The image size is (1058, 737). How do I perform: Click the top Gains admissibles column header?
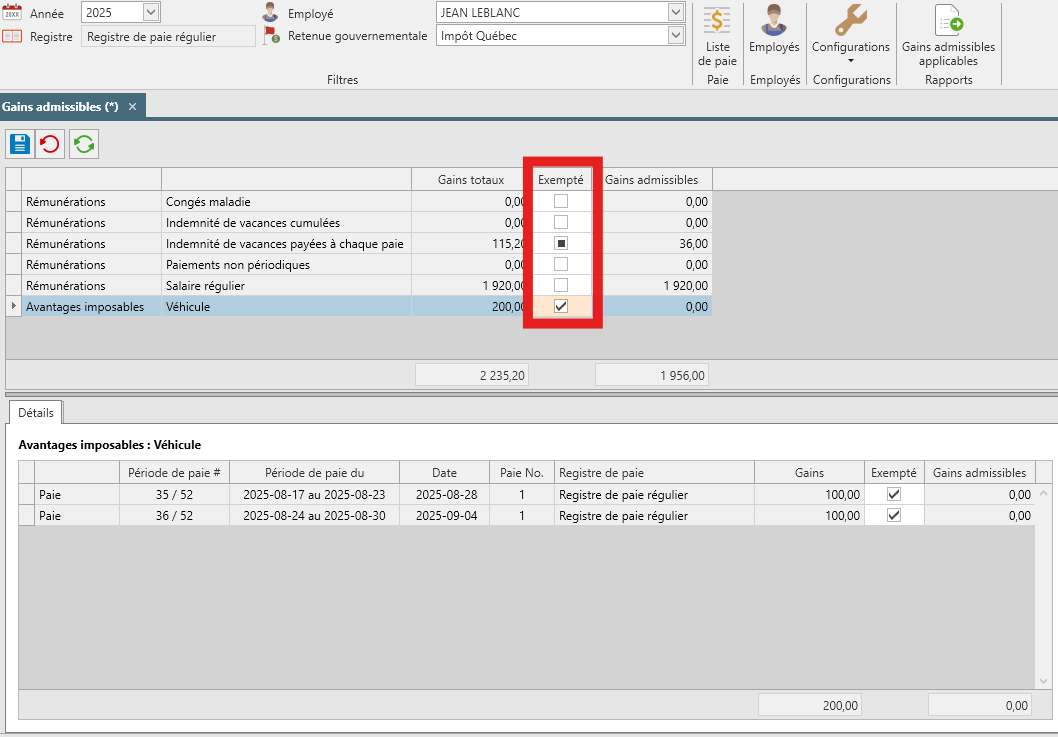tap(652, 180)
